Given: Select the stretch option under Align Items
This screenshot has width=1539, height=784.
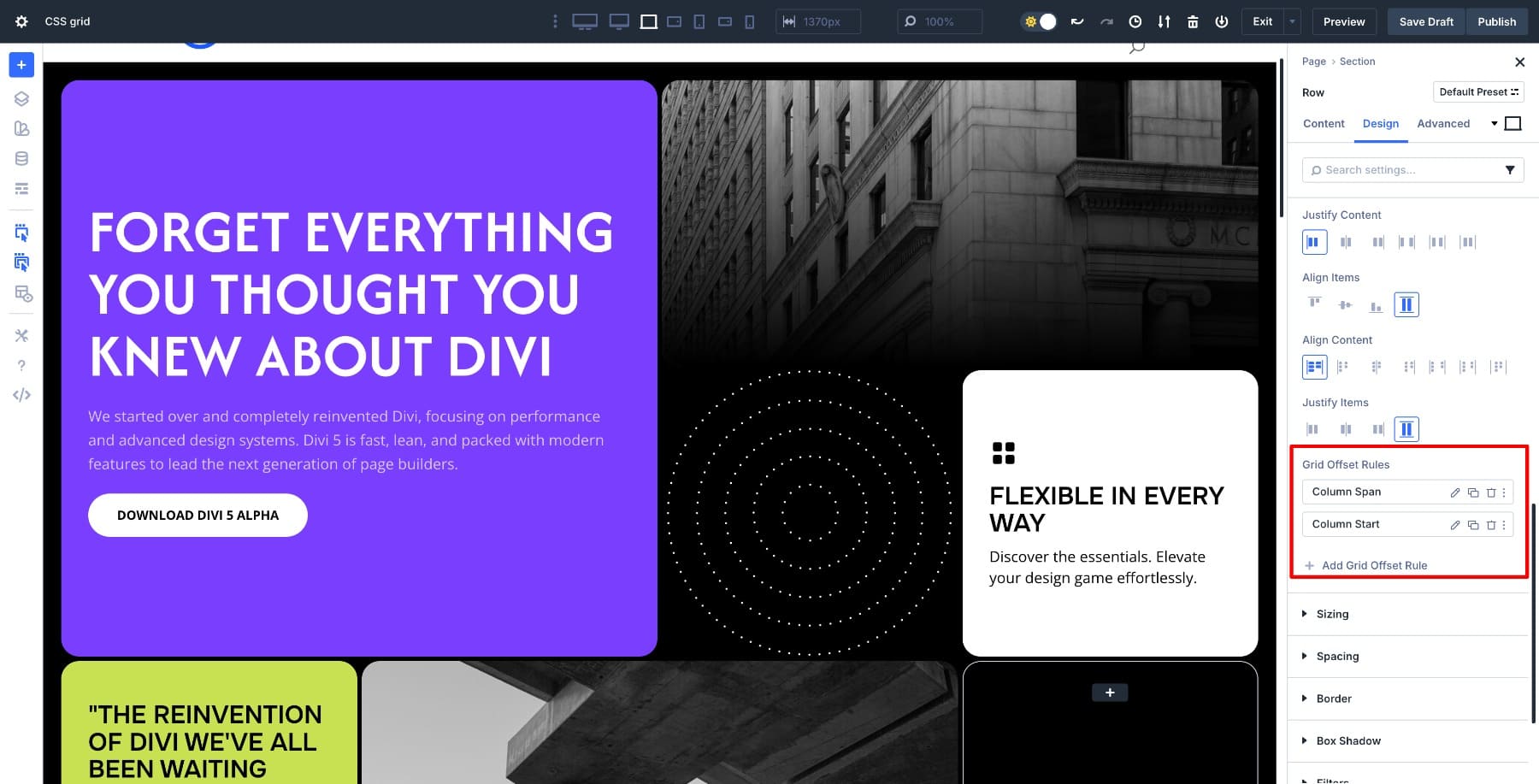Looking at the screenshot, I should pyautogui.click(x=1406, y=304).
